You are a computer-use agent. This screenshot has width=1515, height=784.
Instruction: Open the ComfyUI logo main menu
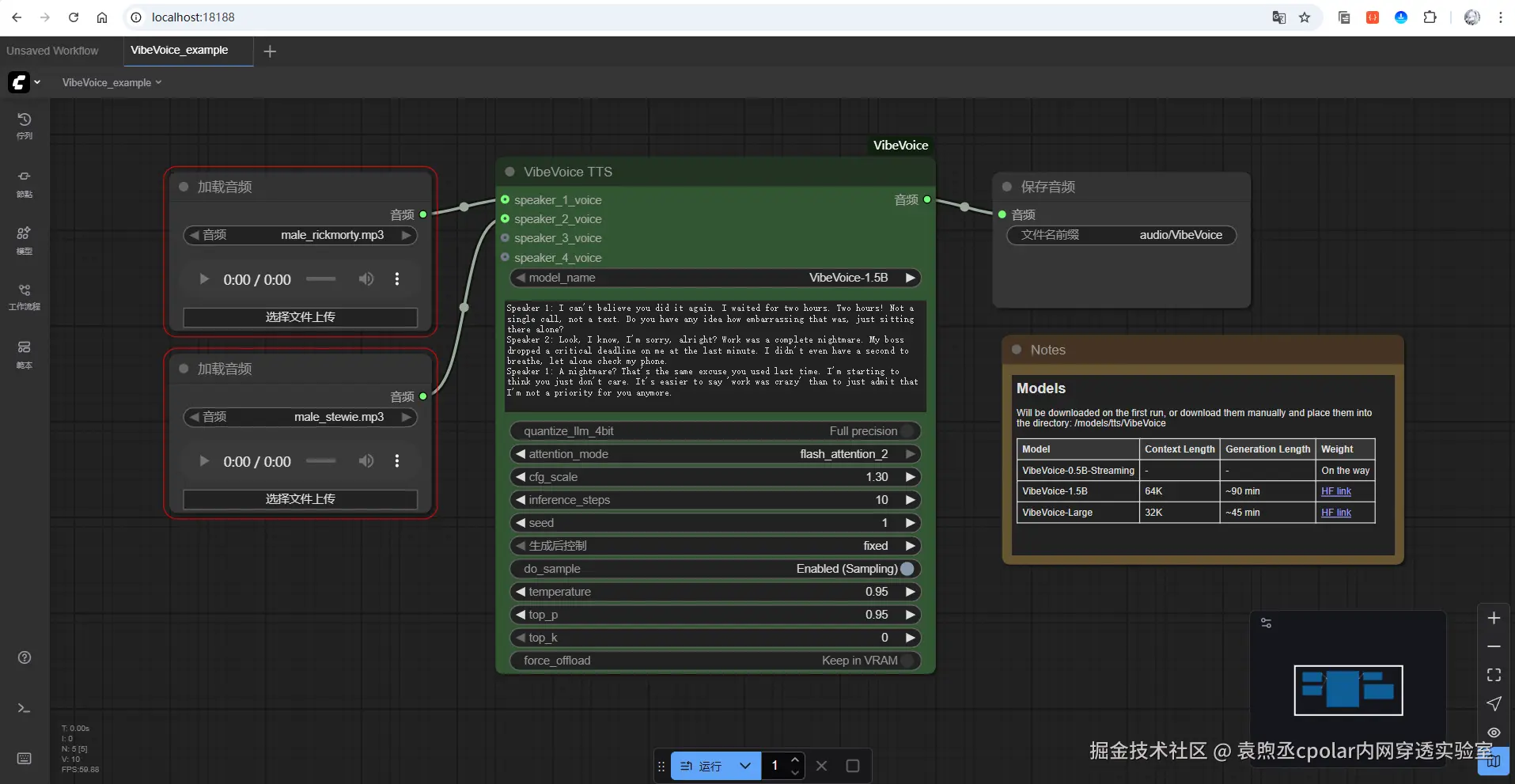24,82
